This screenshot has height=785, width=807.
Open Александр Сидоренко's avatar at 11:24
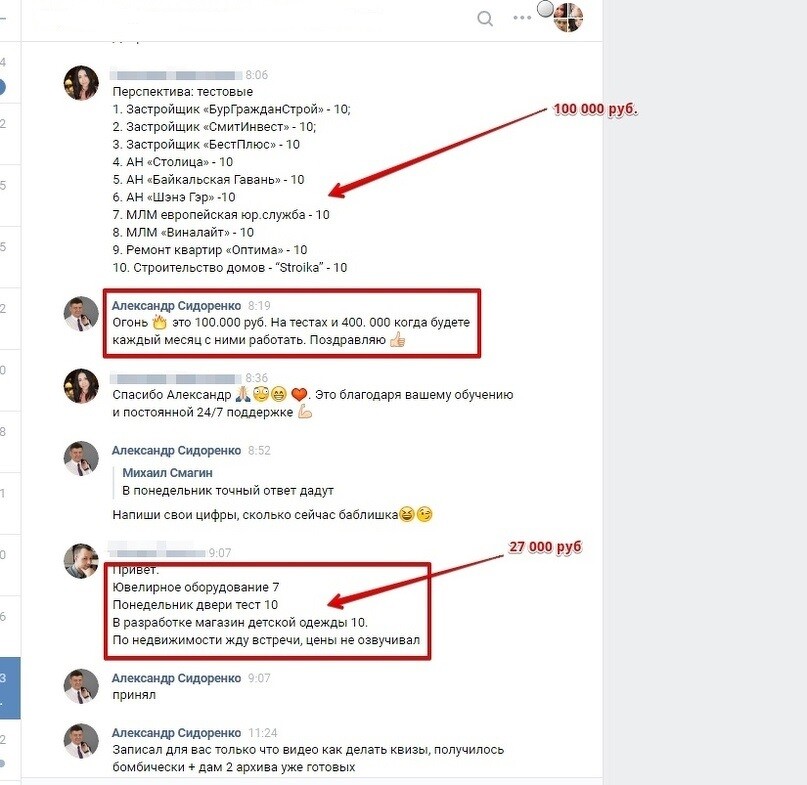(x=81, y=741)
